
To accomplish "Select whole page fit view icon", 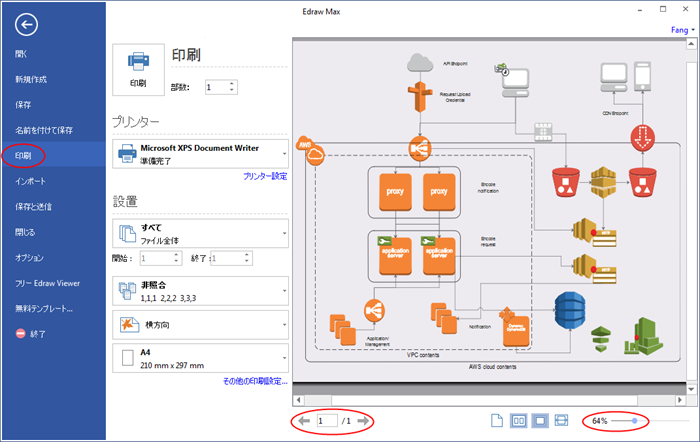I will pos(540,421).
